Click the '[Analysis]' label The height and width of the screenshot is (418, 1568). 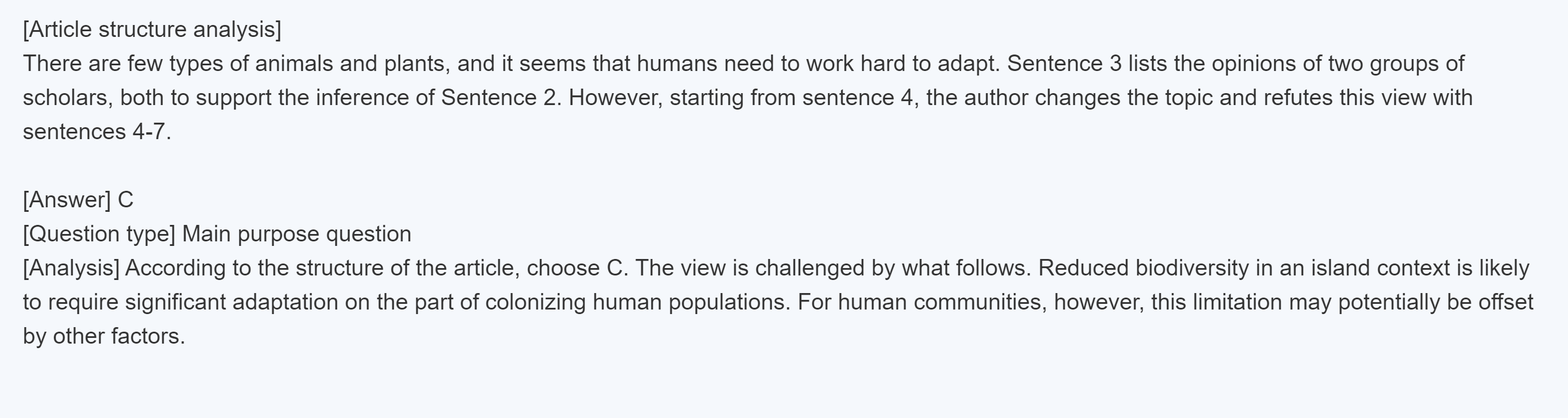click(71, 267)
